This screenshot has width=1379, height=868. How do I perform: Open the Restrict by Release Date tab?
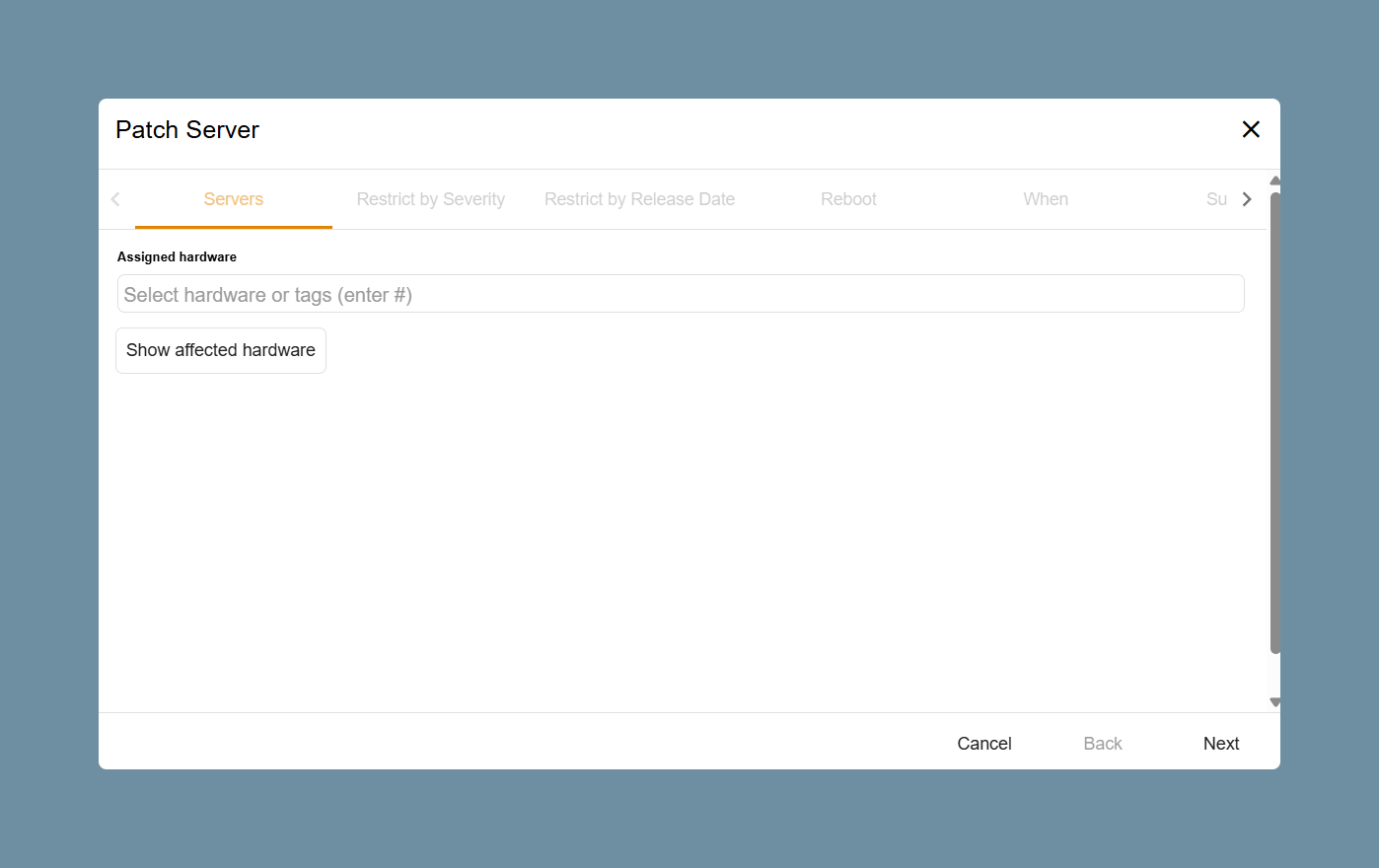[639, 199]
